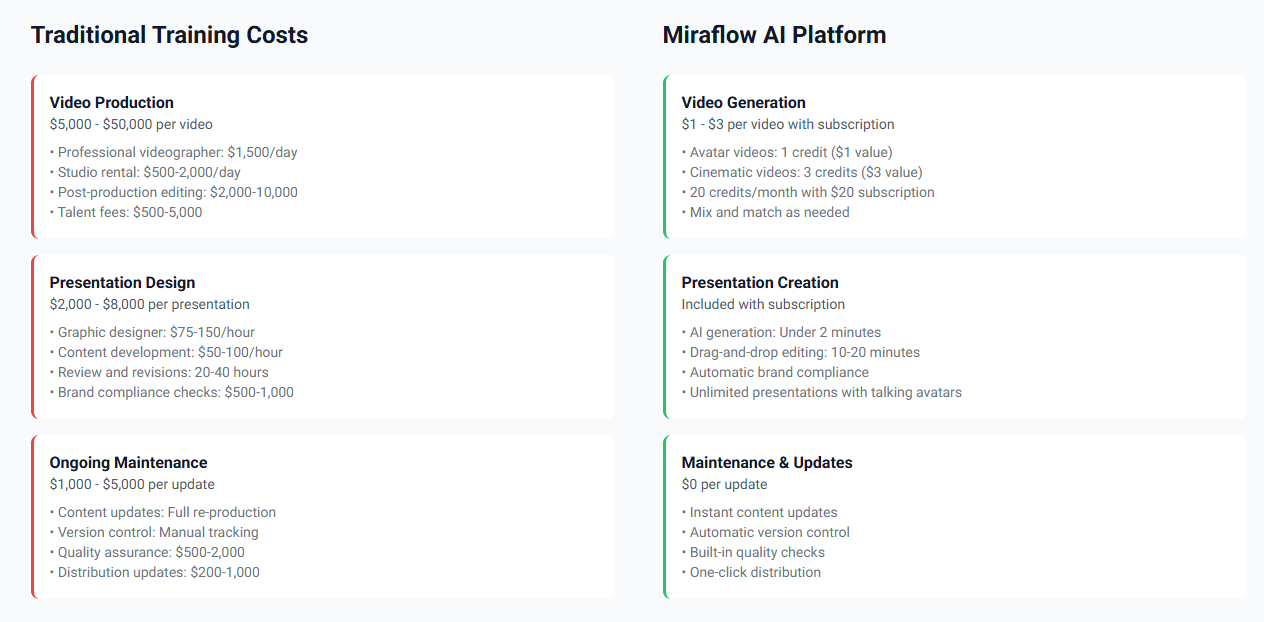Click the $5,000 - $50,000 per video price

coord(131,124)
